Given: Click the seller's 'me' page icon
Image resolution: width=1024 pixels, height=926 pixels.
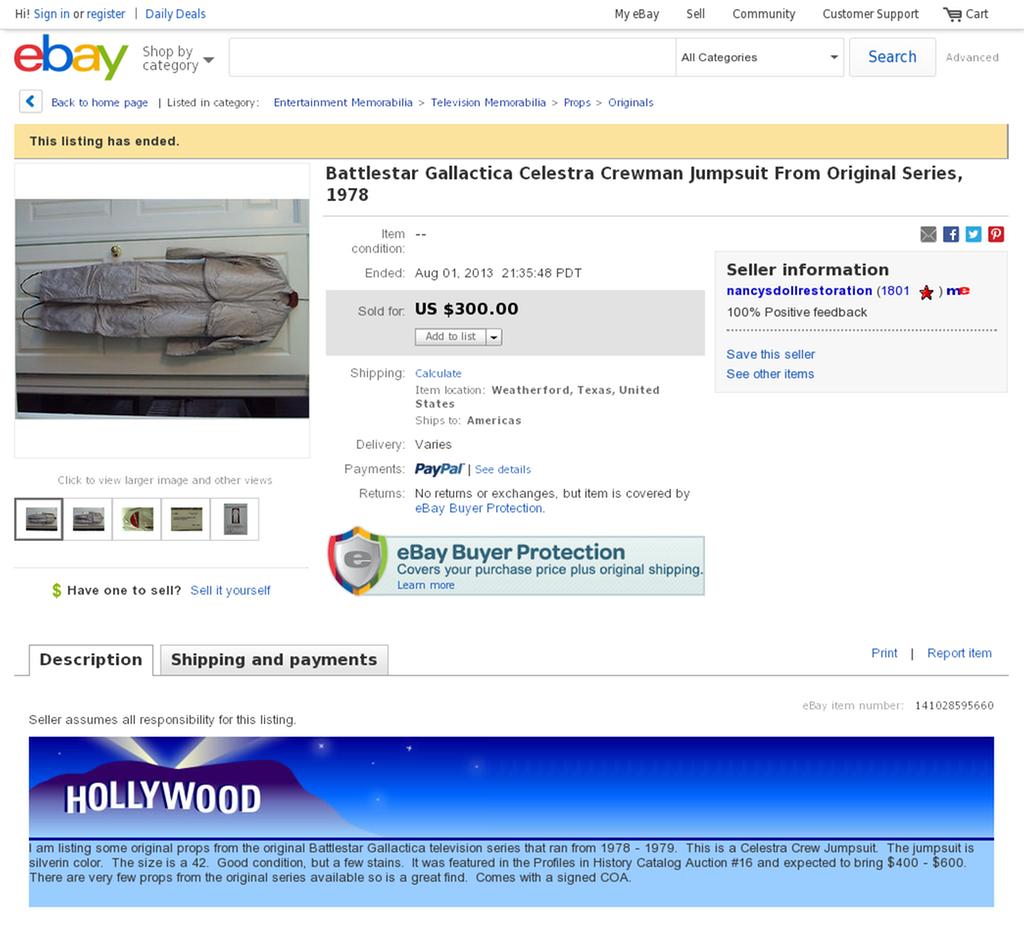Looking at the screenshot, I should 958,291.
